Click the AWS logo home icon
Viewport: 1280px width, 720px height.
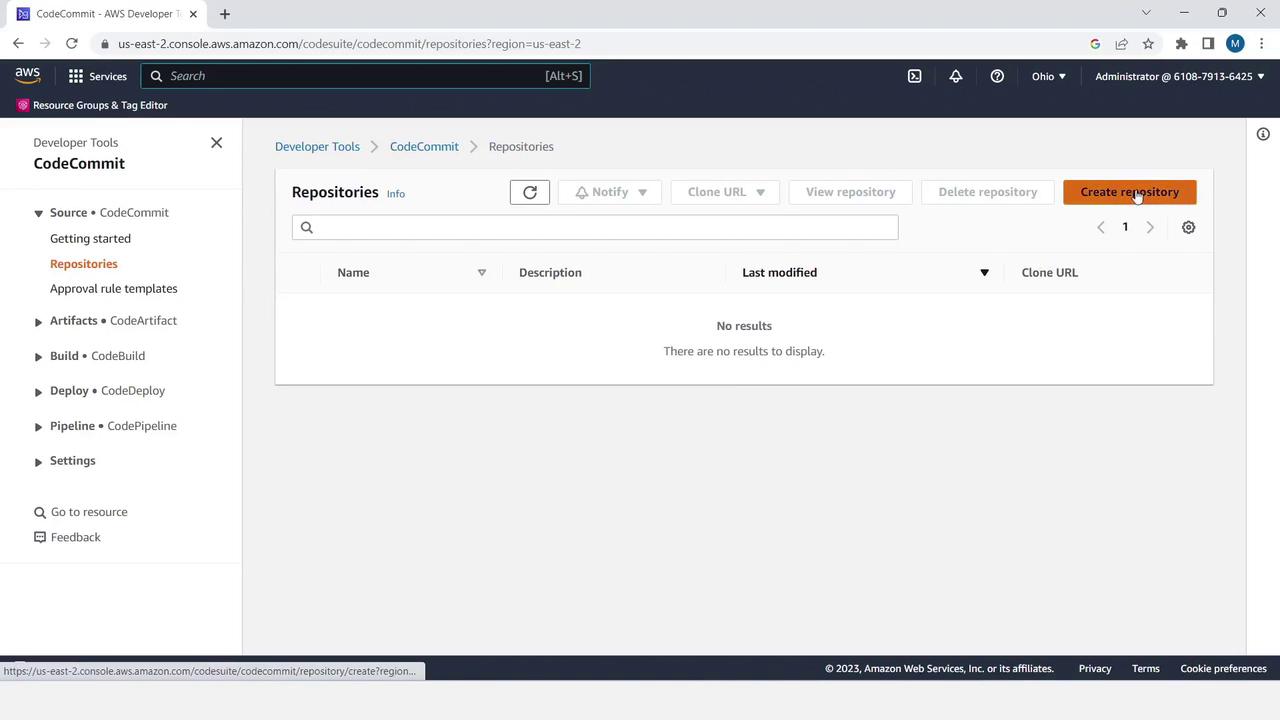[28, 76]
